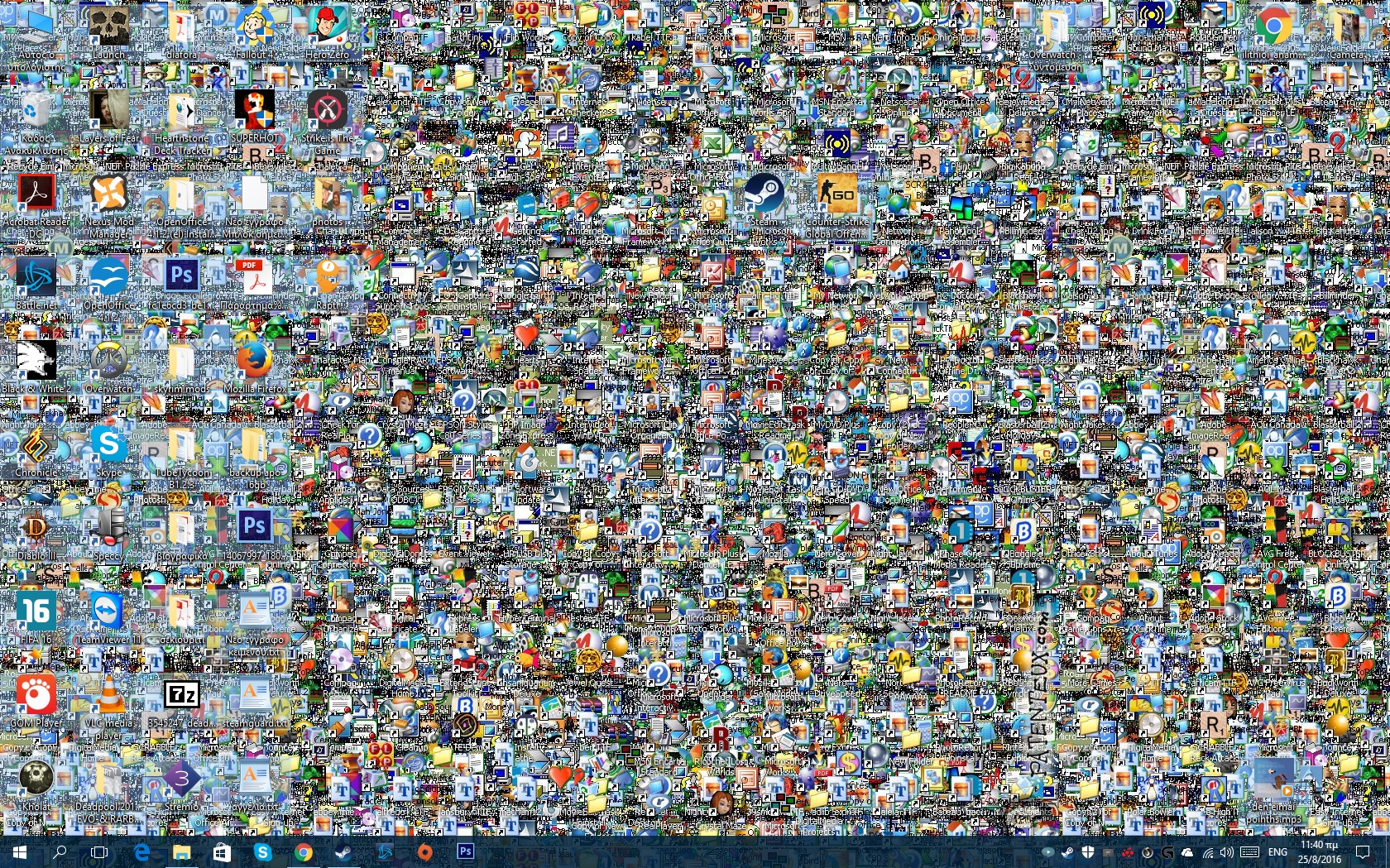Change the ENG input language indicator
1390x868 pixels.
pyautogui.click(x=1277, y=852)
